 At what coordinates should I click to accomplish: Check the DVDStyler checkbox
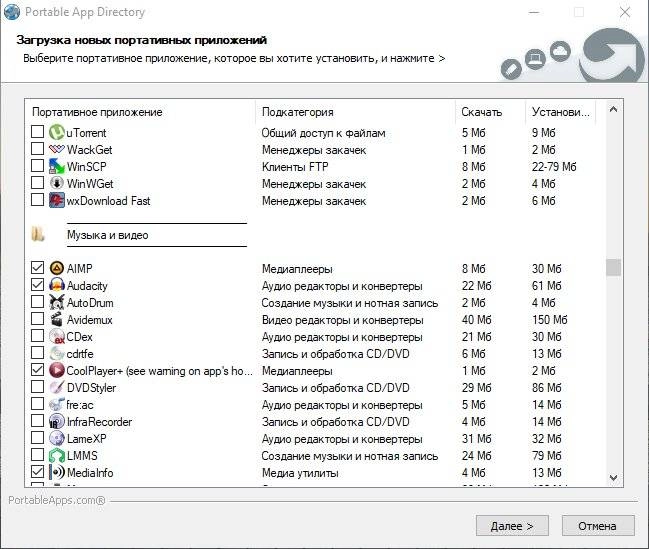tap(37, 386)
